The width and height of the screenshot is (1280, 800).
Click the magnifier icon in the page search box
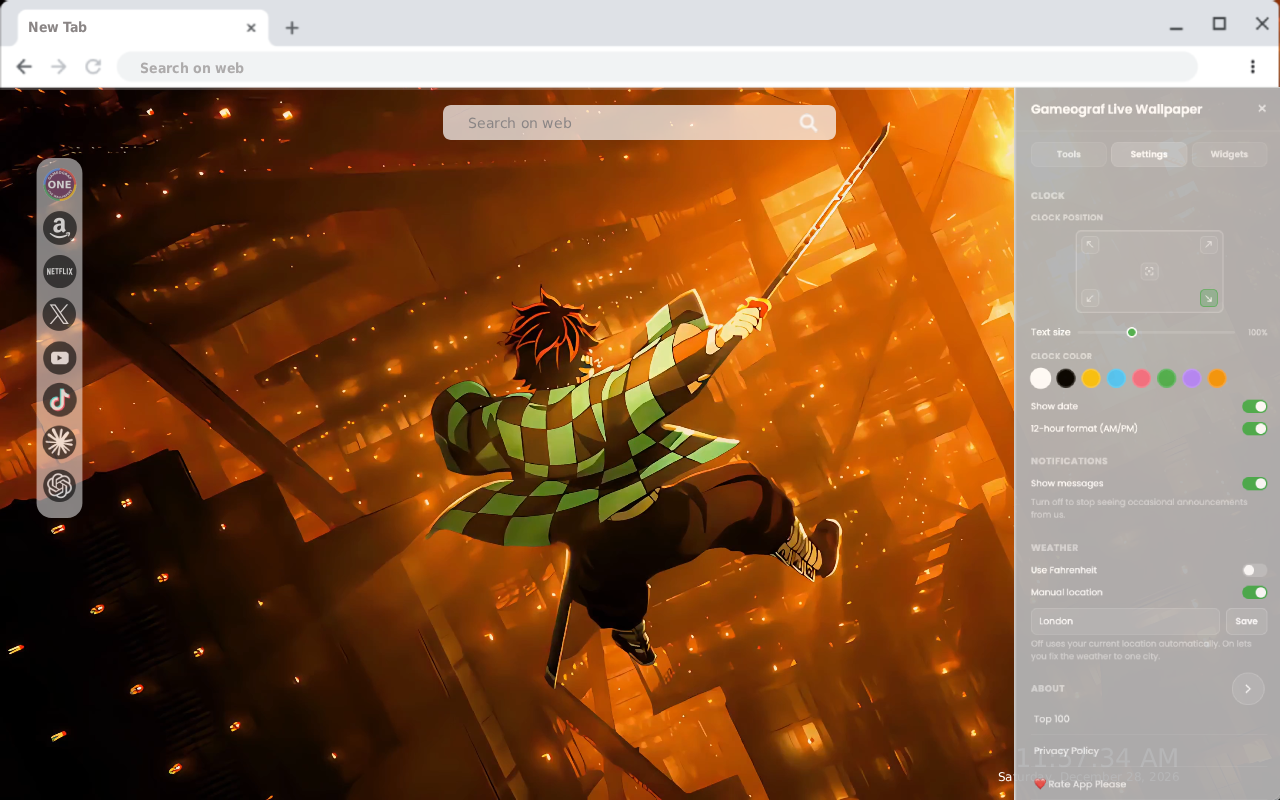tap(809, 123)
